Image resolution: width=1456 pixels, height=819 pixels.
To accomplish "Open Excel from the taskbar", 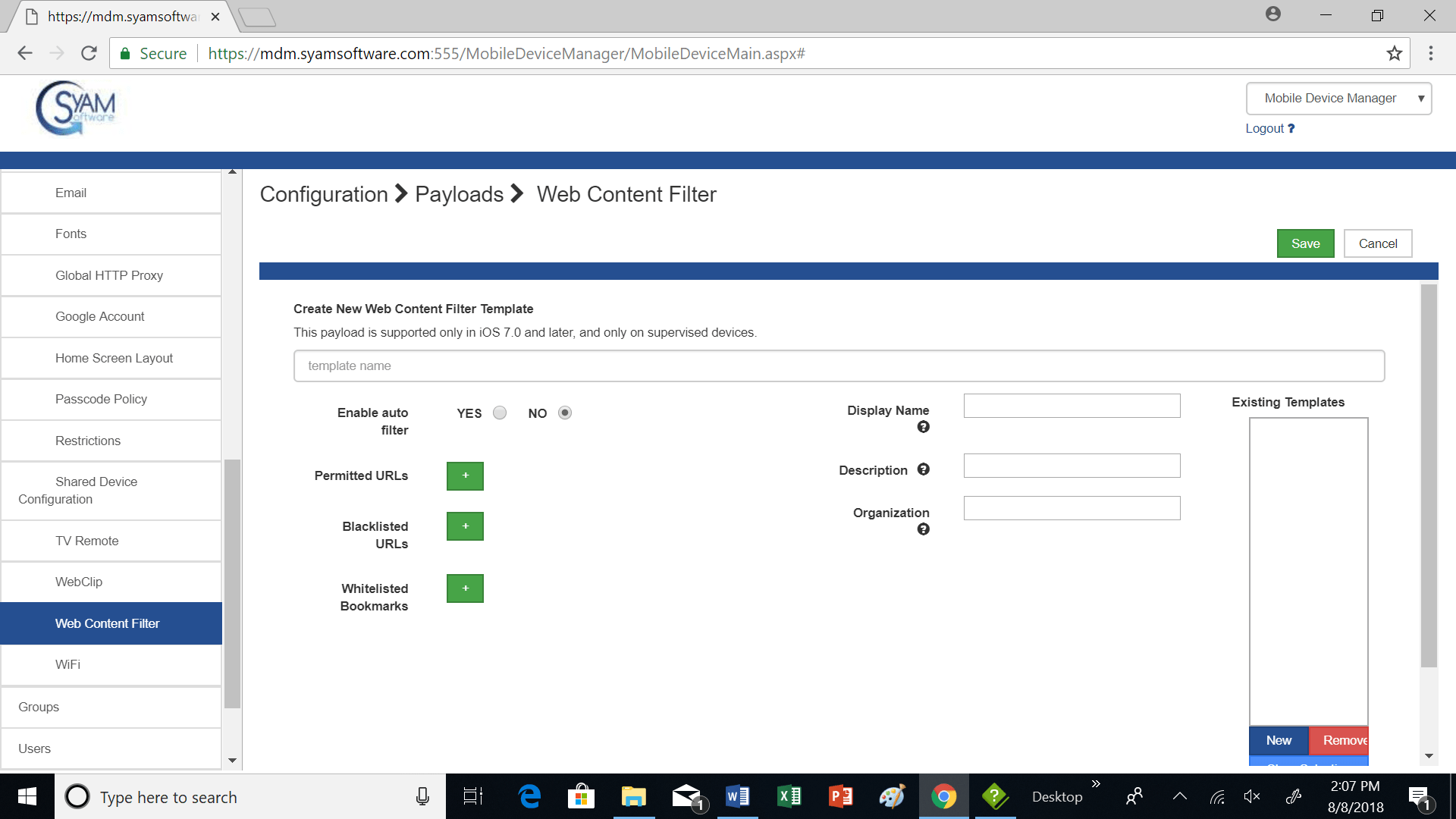I will coord(789,796).
